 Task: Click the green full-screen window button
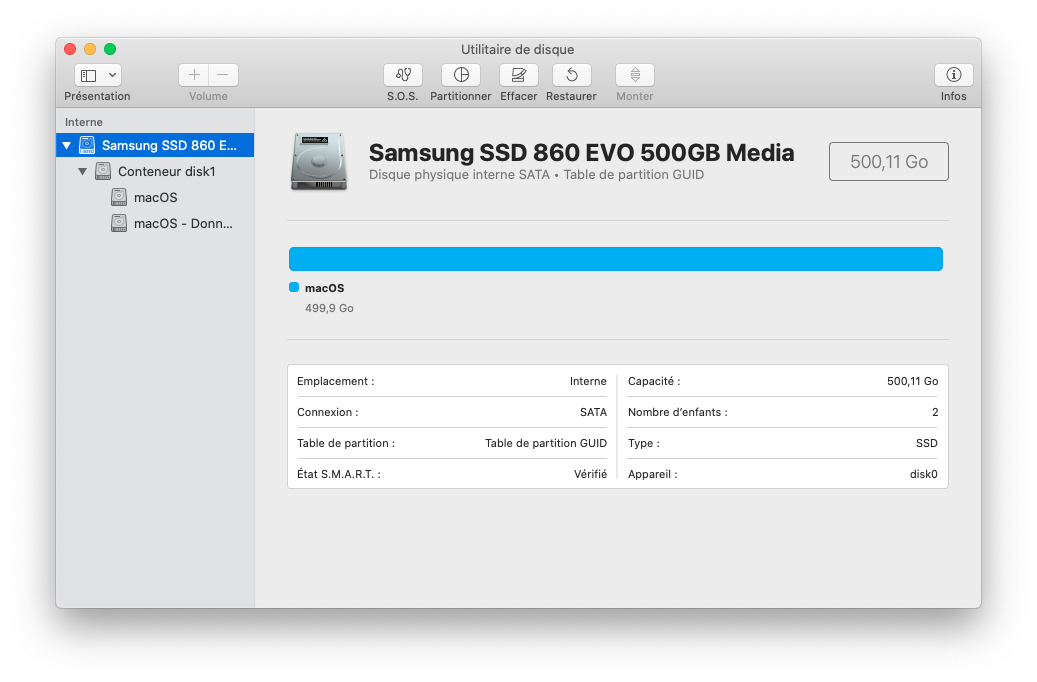pos(110,49)
